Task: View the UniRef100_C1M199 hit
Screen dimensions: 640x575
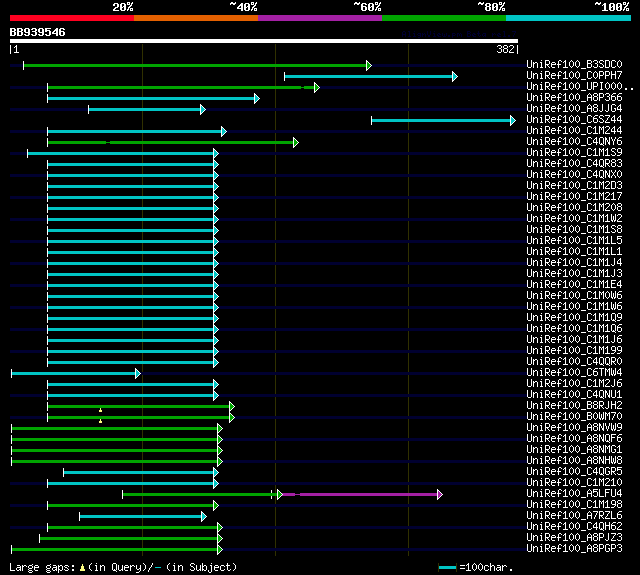Action: 574,351
